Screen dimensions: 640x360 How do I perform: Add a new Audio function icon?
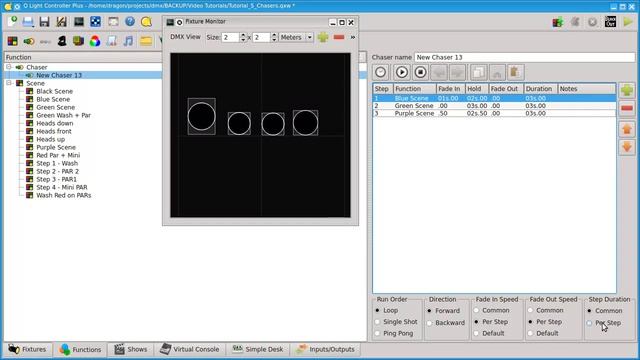pos(128,41)
